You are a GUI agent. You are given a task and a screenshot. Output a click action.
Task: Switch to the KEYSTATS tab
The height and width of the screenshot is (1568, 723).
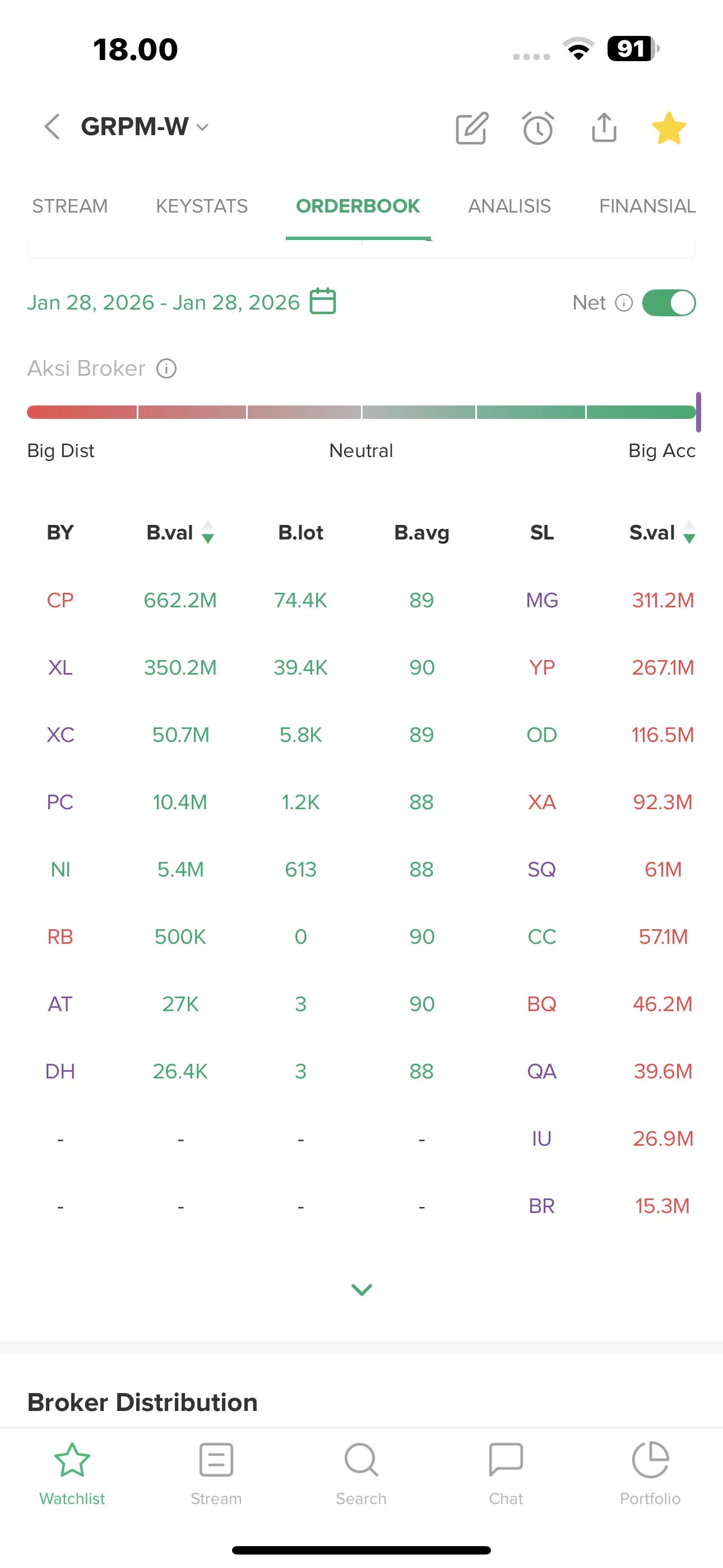(x=201, y=206)
